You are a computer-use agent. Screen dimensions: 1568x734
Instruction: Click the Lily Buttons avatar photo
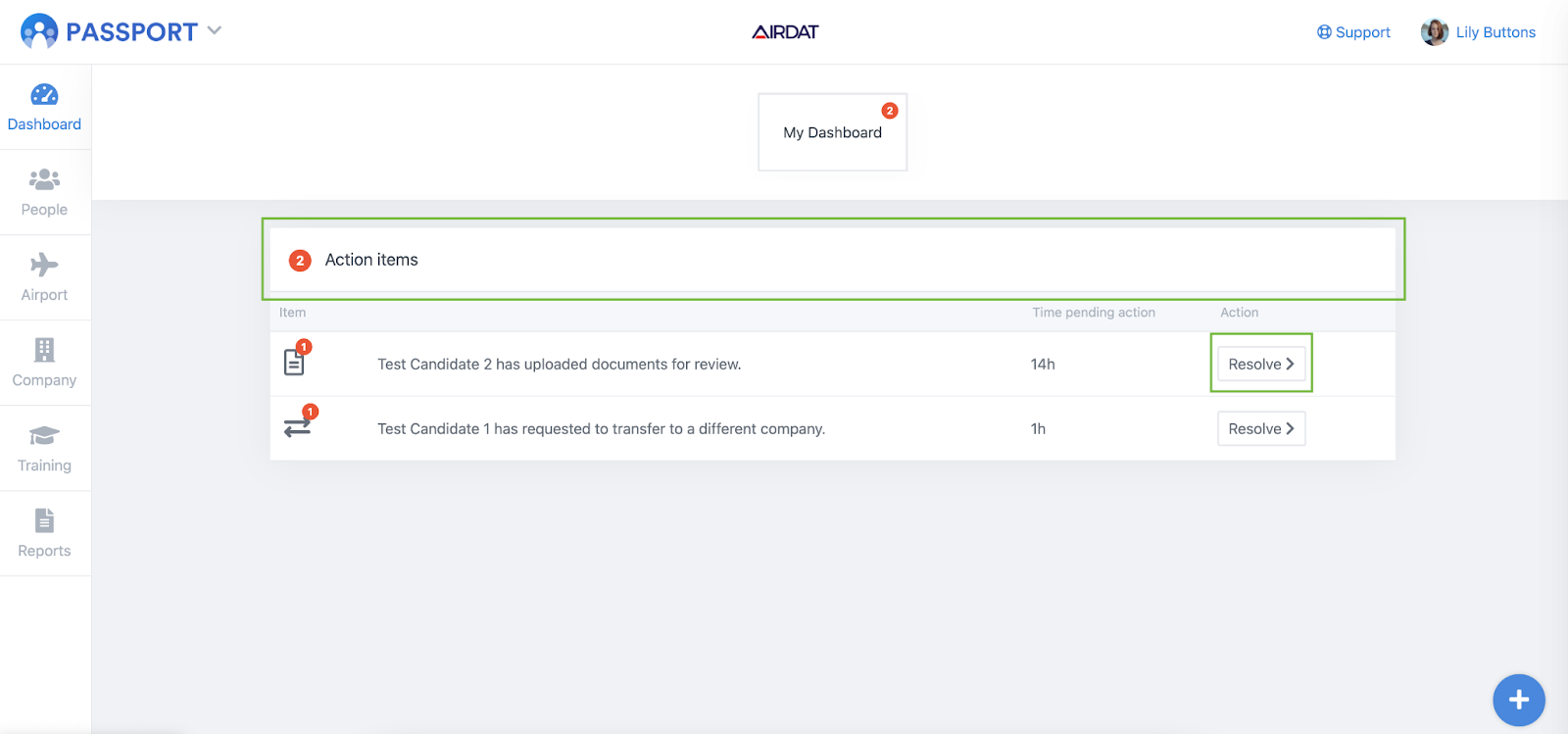coord(1435,32)
